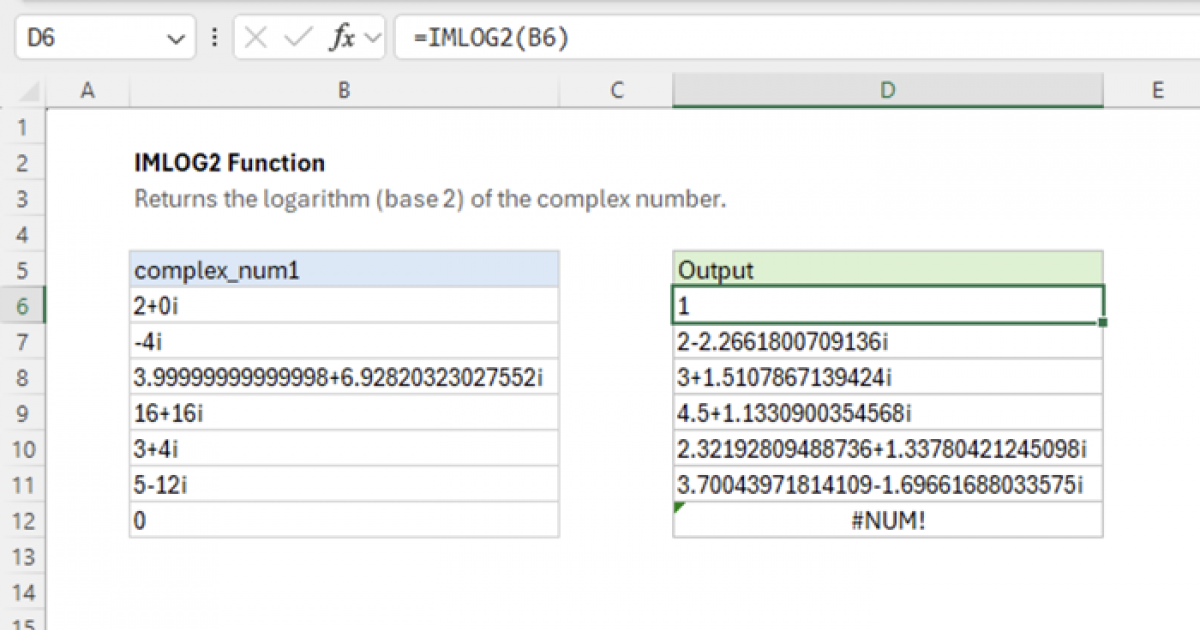The image size is (1200, 630).
Task: Cancel formula entry with the X icon
Action: pos(256,38)
